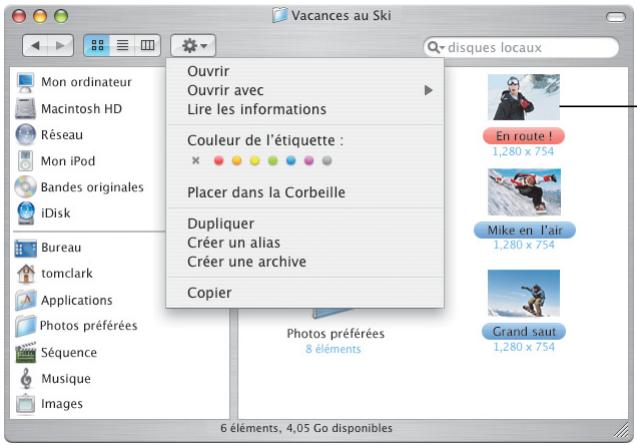
Task: Choose Placer dans la Corbeille
Action: click(x=305, y=192)
